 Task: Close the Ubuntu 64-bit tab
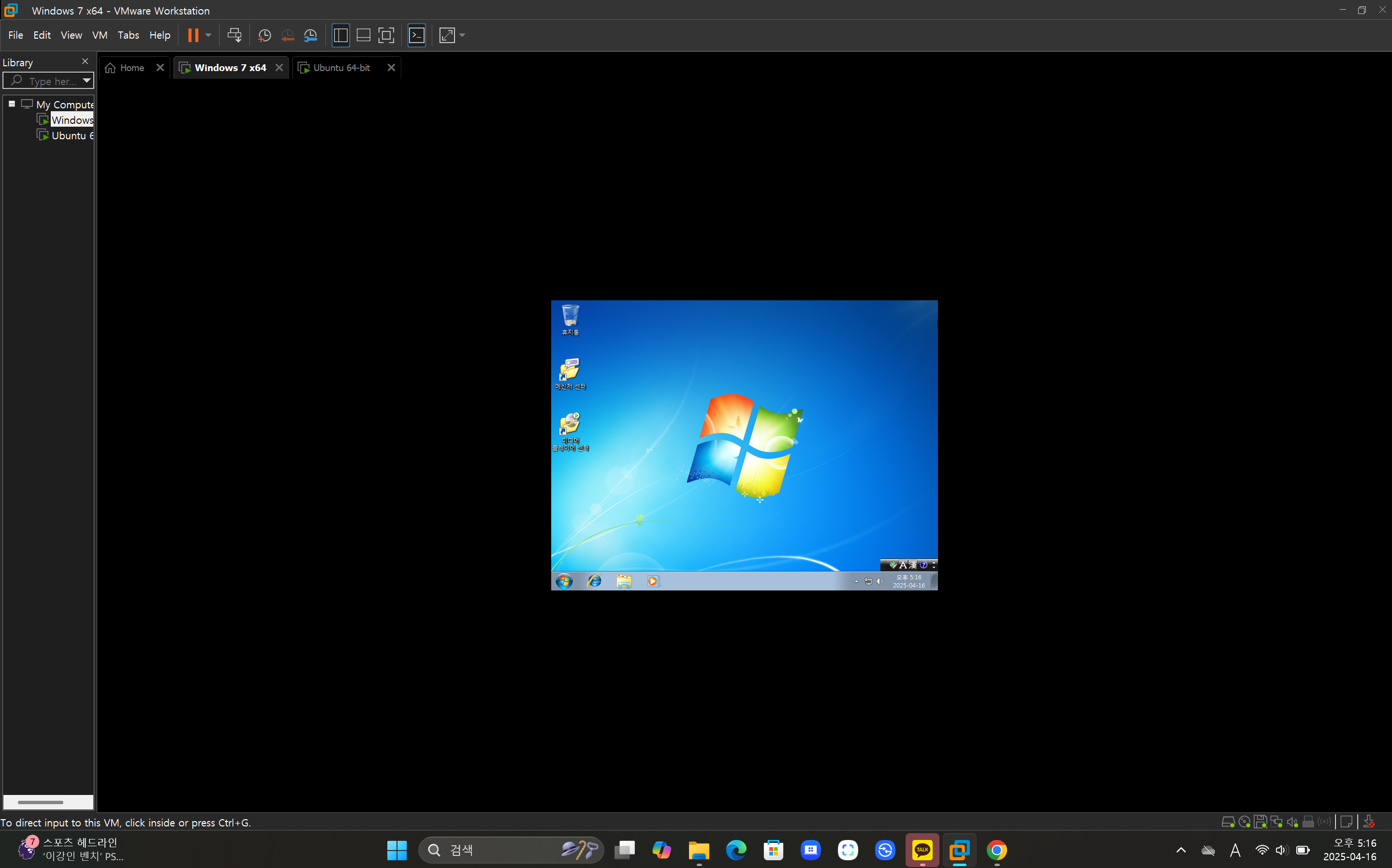[392, 68]
